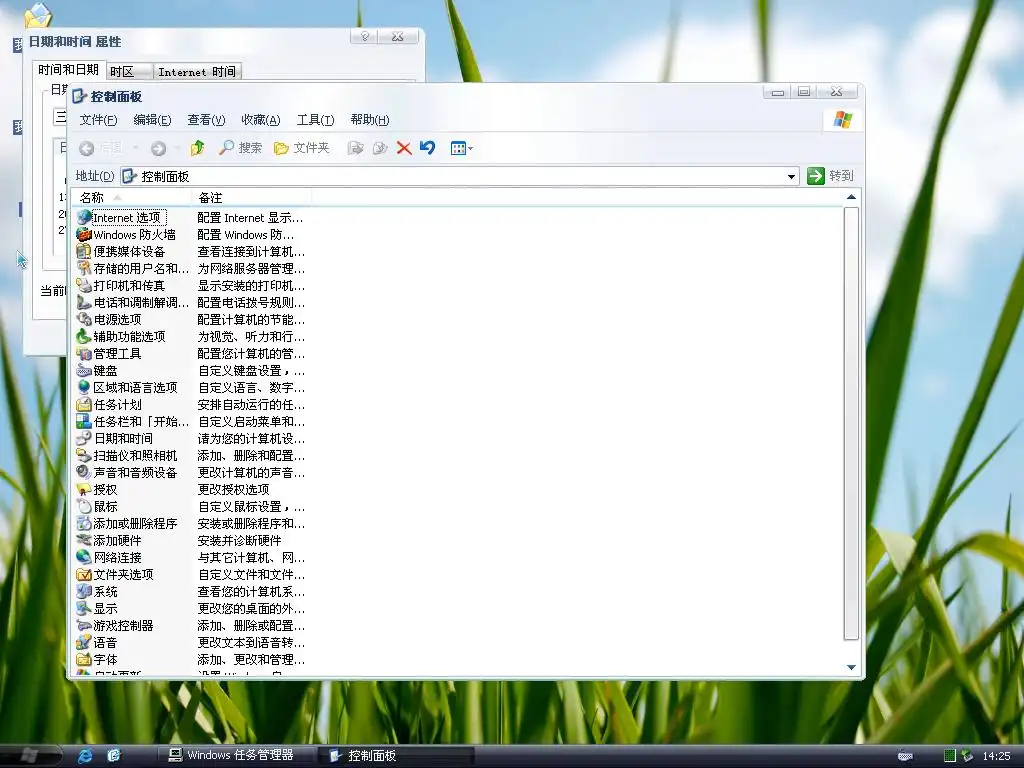The width and height of the screenshot is (1024, 768).
Task: Open 管理工具 icon
Action: point(84,353)
